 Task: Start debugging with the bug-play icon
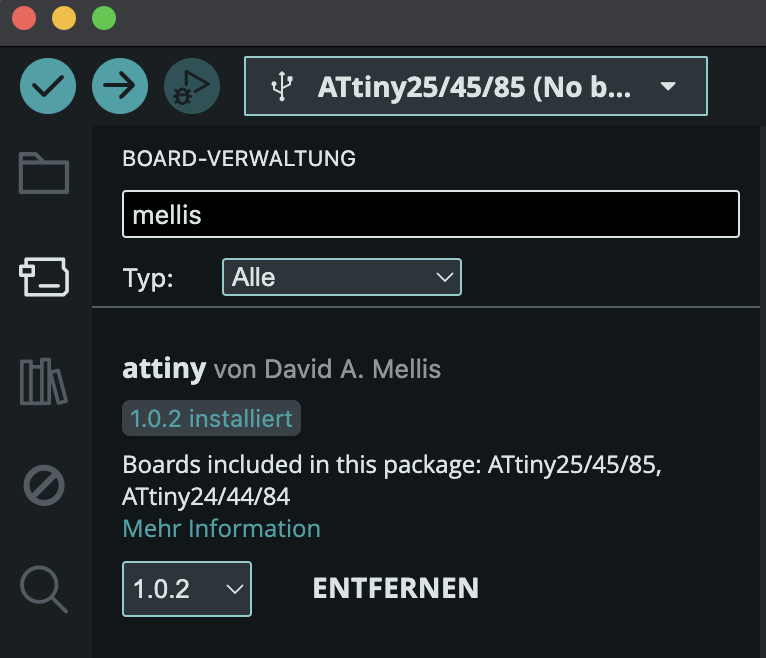pos(192,86)
